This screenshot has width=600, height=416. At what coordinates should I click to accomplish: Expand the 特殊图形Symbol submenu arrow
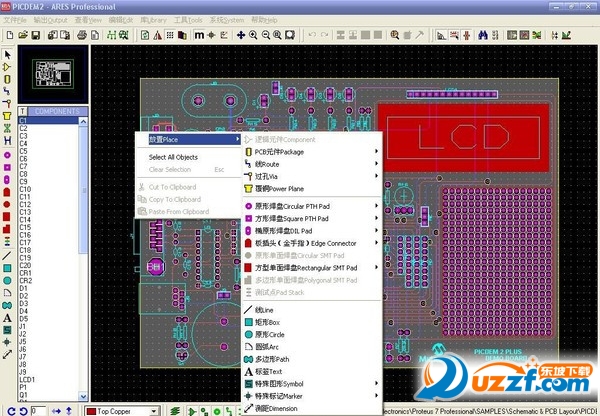(377, 383)
